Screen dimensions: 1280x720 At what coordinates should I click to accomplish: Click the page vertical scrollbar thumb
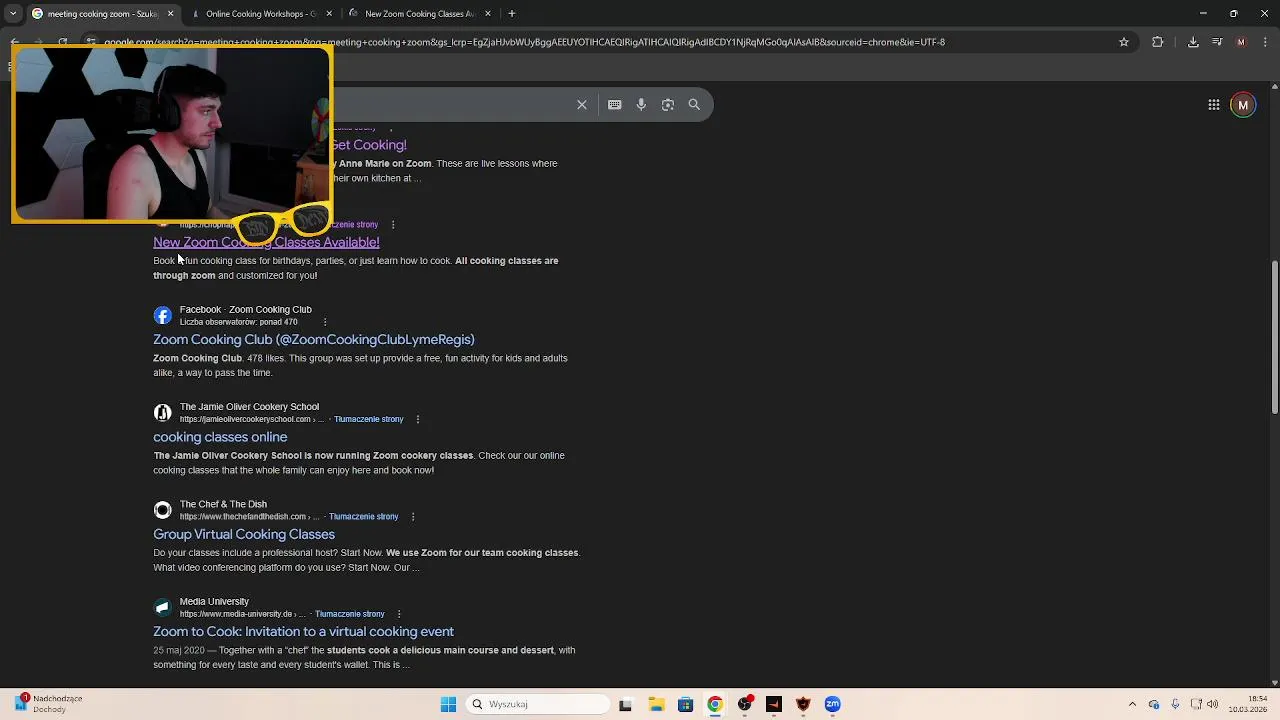coord(1274,337)
